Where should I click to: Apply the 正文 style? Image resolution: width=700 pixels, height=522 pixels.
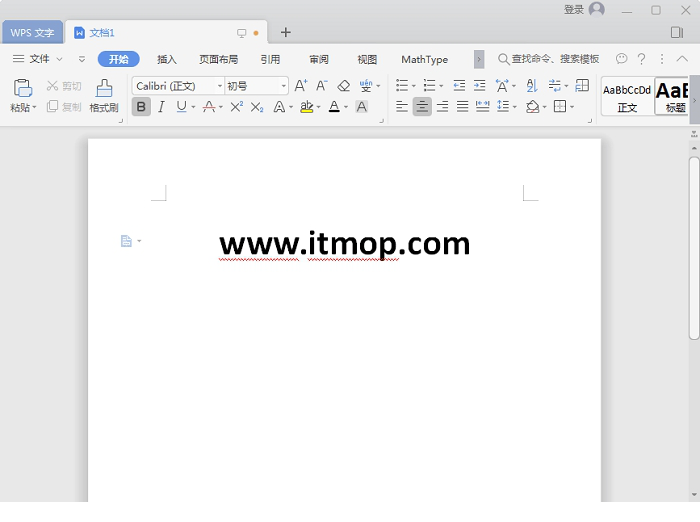click(x=627, y=96)
